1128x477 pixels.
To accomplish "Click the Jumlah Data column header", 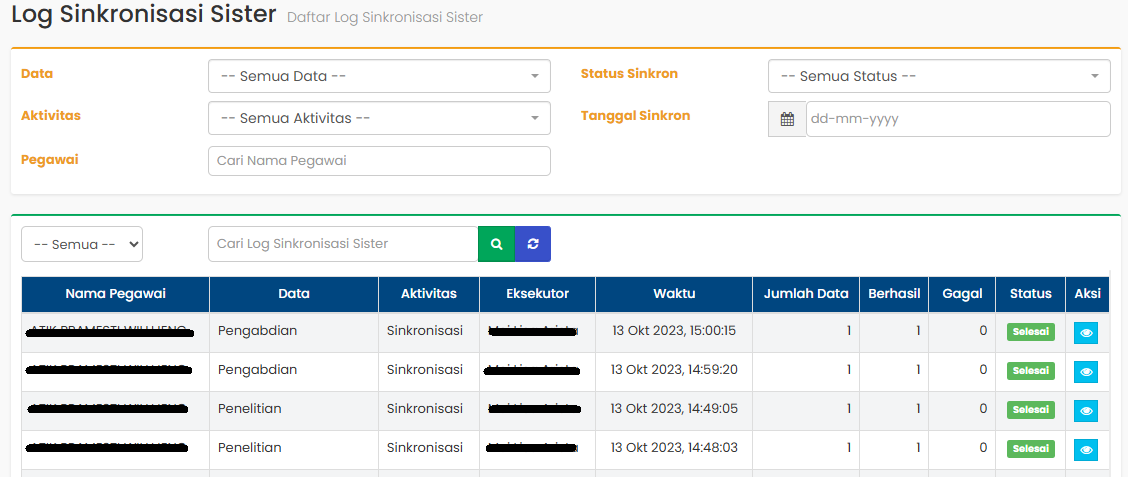I will point(806,294).
